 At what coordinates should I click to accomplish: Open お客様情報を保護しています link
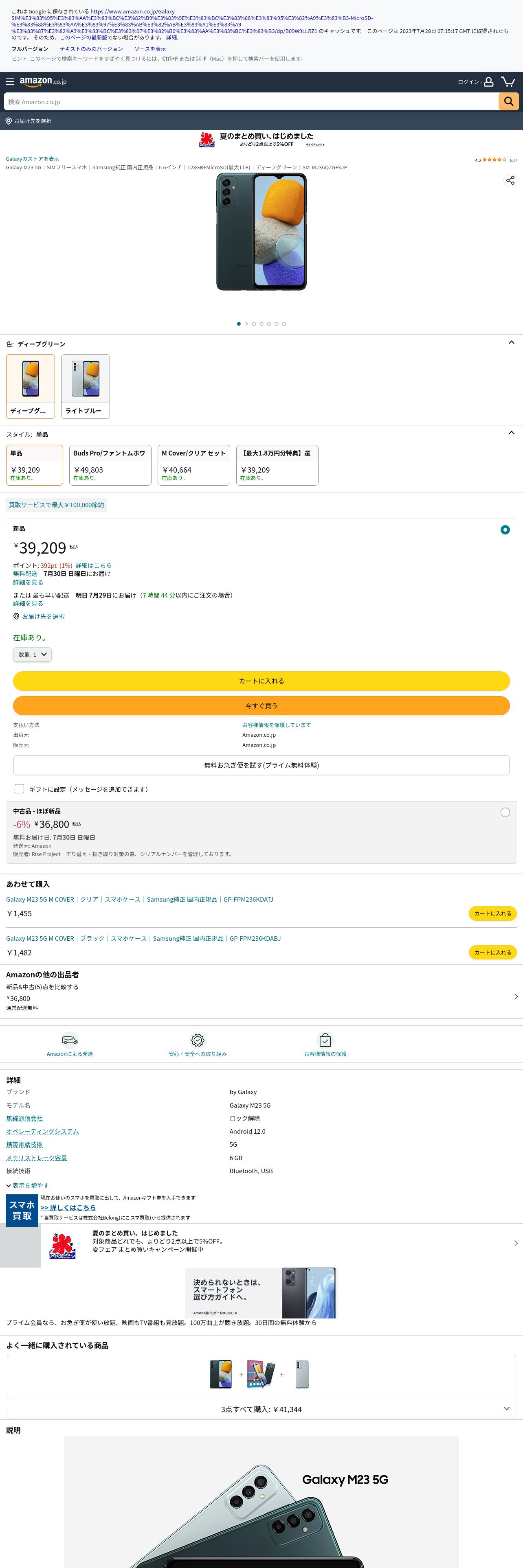point(277,725)
